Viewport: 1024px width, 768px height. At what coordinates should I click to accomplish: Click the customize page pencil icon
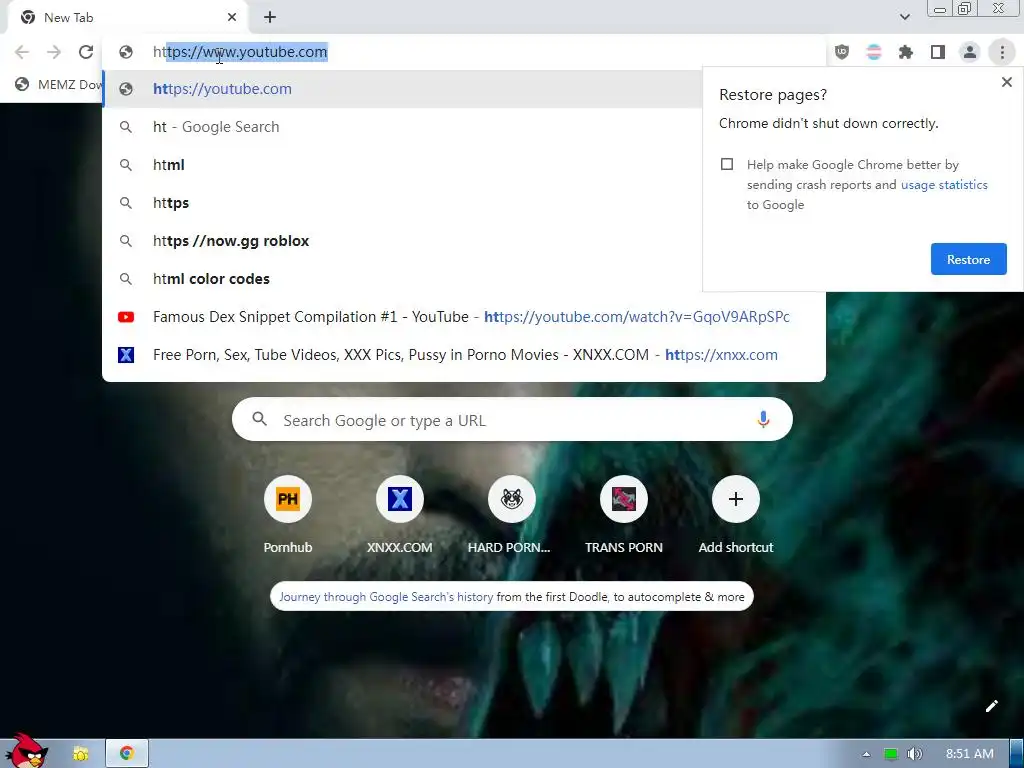[991, 706]
